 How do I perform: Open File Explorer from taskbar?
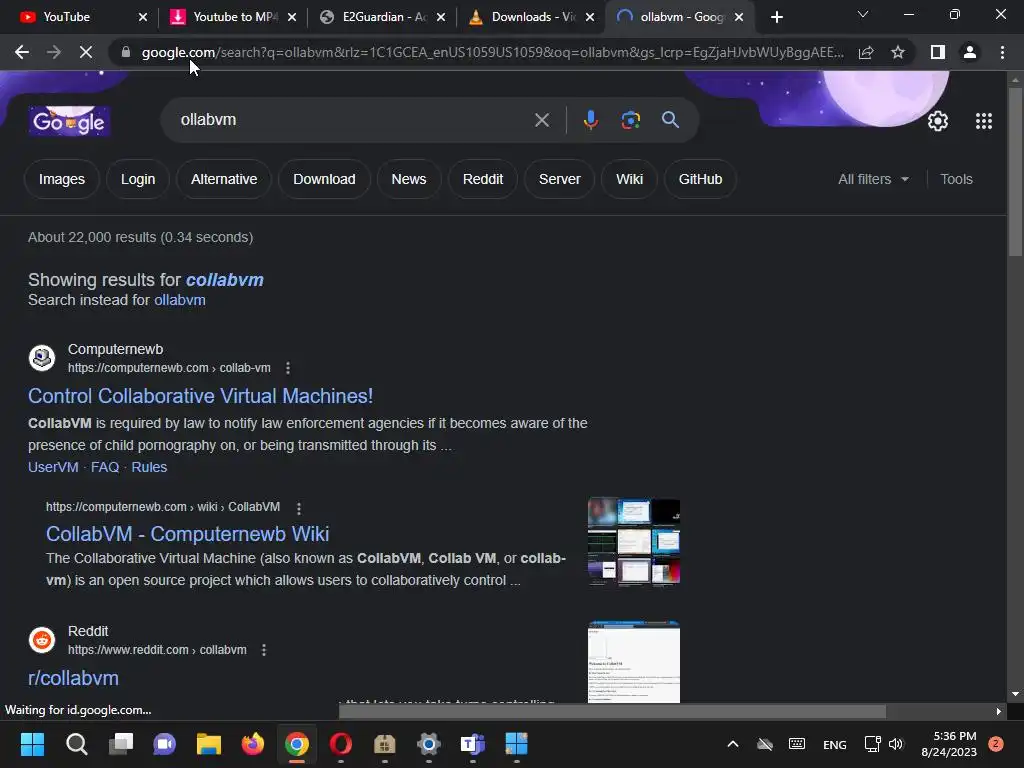(209, 744)
